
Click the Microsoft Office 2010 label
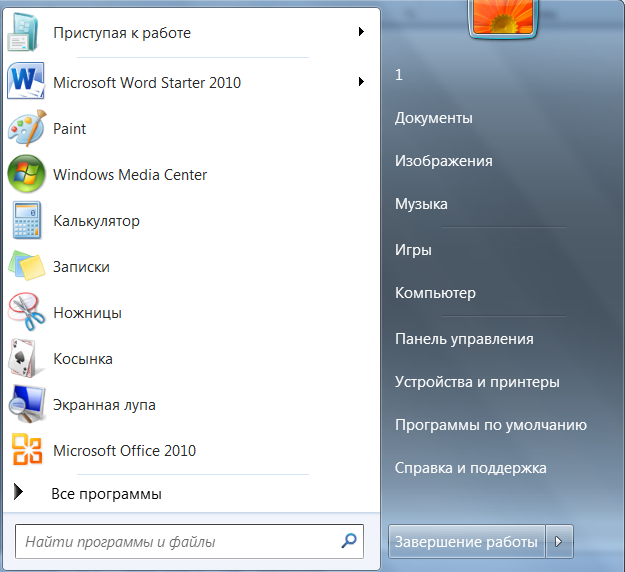[124, 451]
